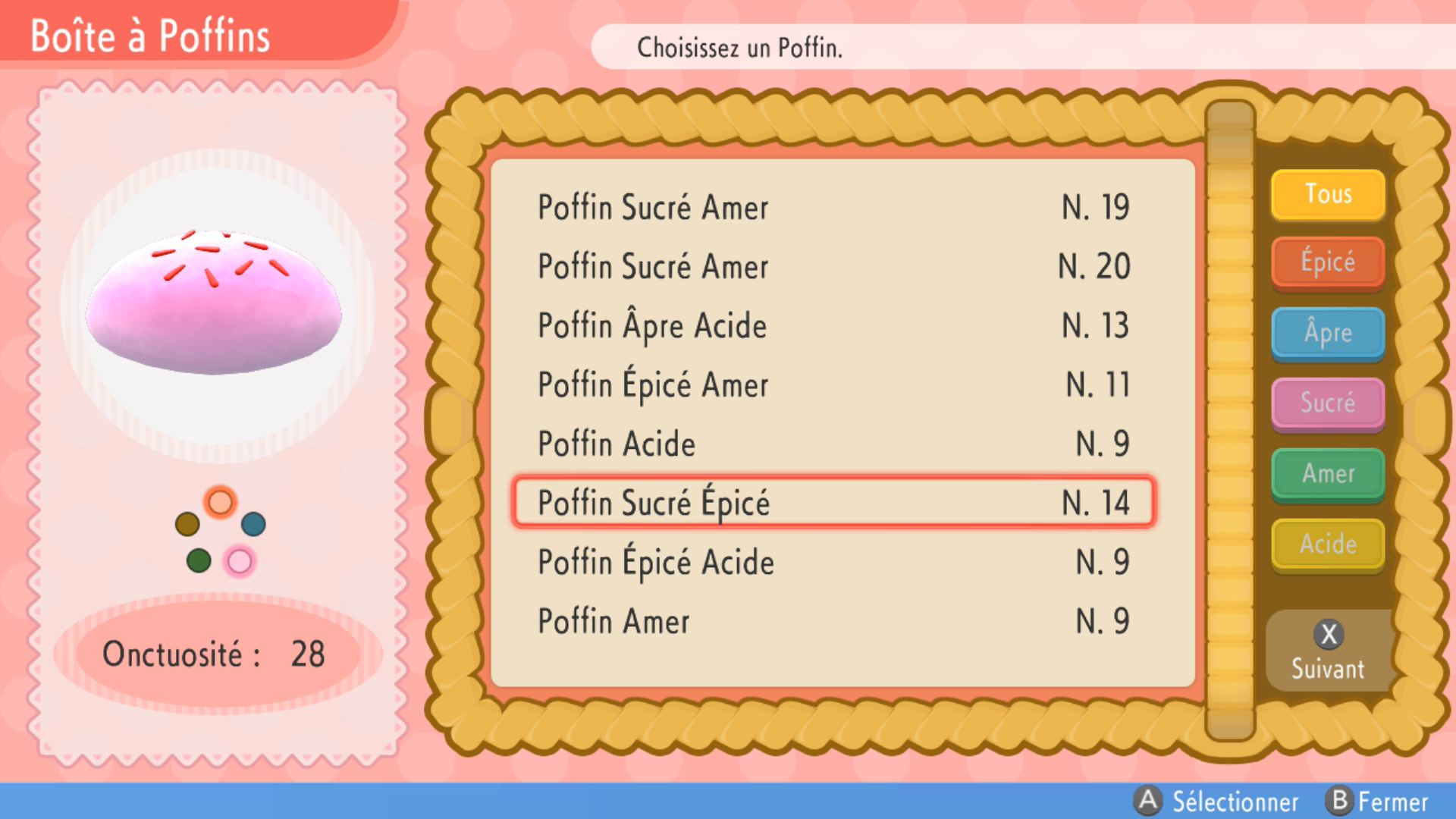Open the Amer filter tab
The width and height of the screenshot is (1456, 819).
pos(1328,474)
